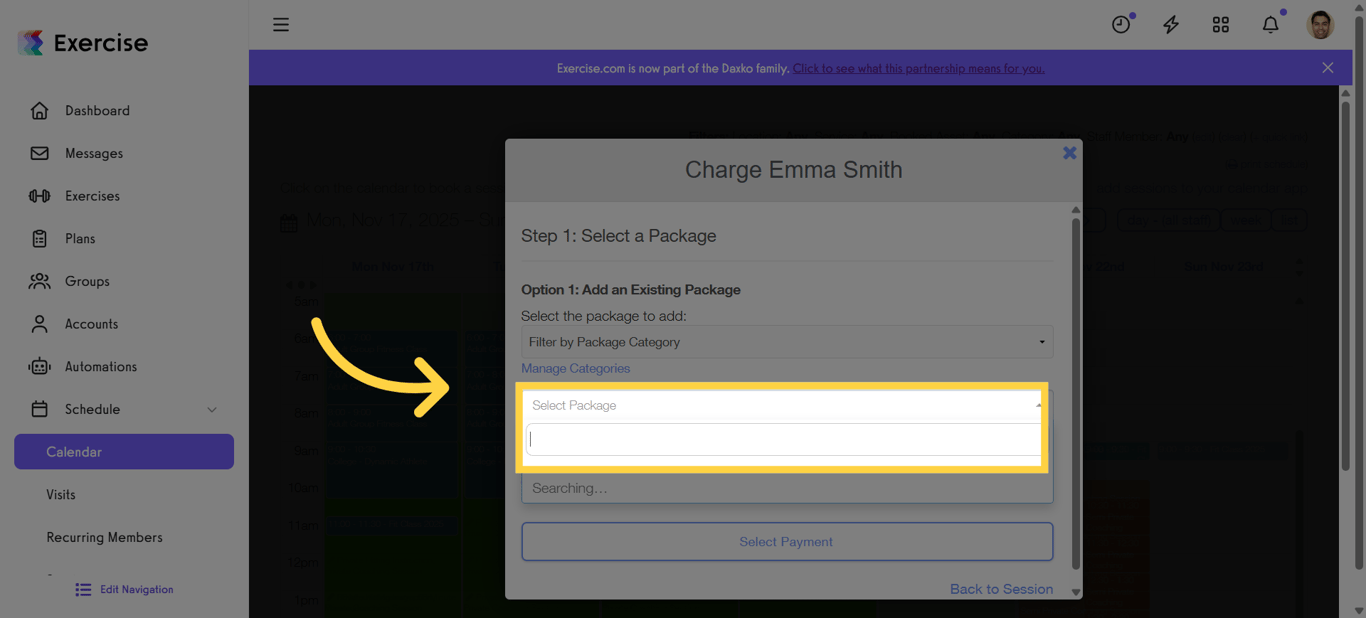Open the Filter by Package Category dropdown
The width and height of the screenshot is (1366, 618).
tap(786, 341)
